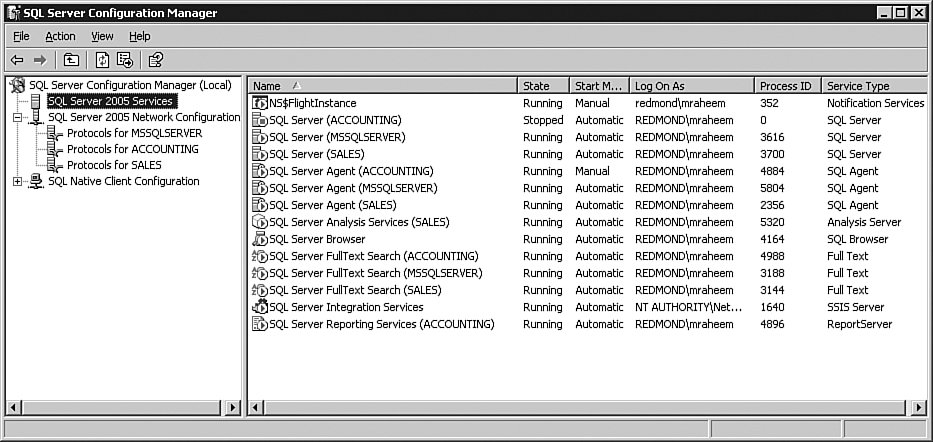
Task: Click the SQL Server Browser service icon
Action: point(260,239)
